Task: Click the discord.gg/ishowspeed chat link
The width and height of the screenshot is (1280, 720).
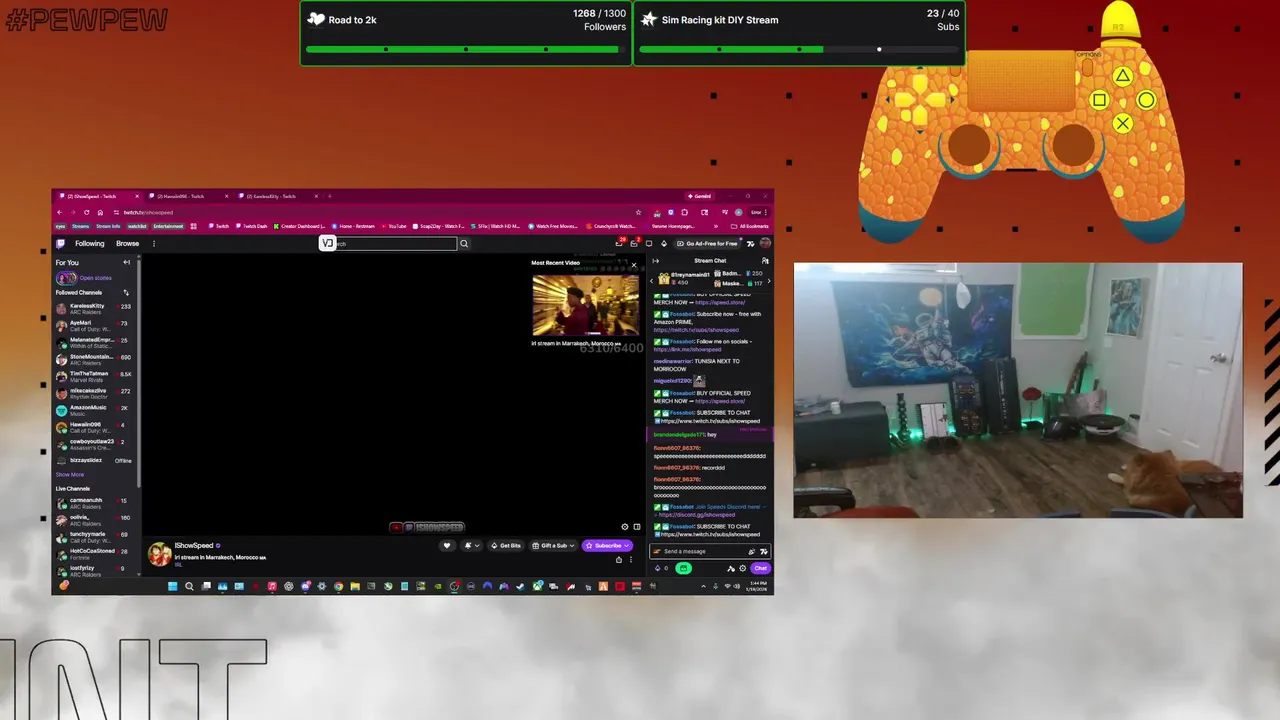Action: [698, 515]
